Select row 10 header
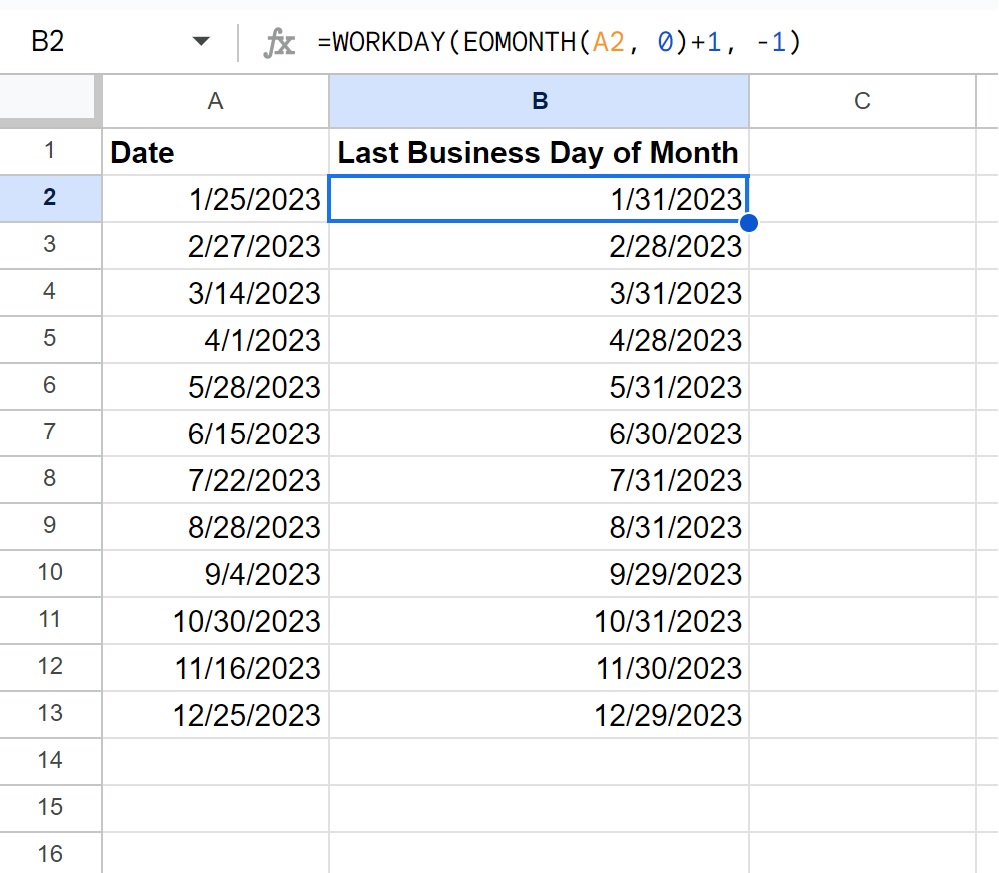 (50, 574)
